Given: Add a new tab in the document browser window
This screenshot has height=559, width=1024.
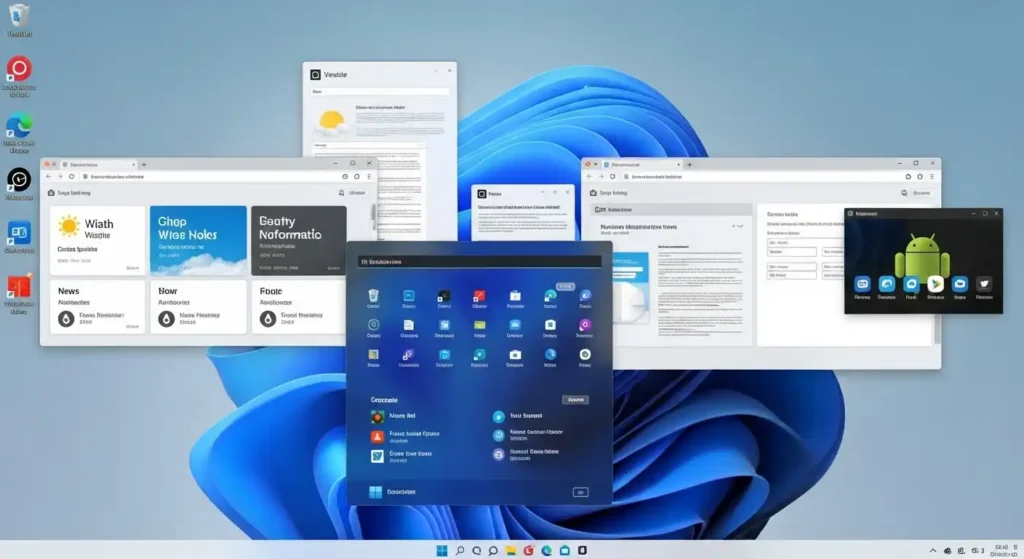Looking at the screenshot, I should 689,165.
